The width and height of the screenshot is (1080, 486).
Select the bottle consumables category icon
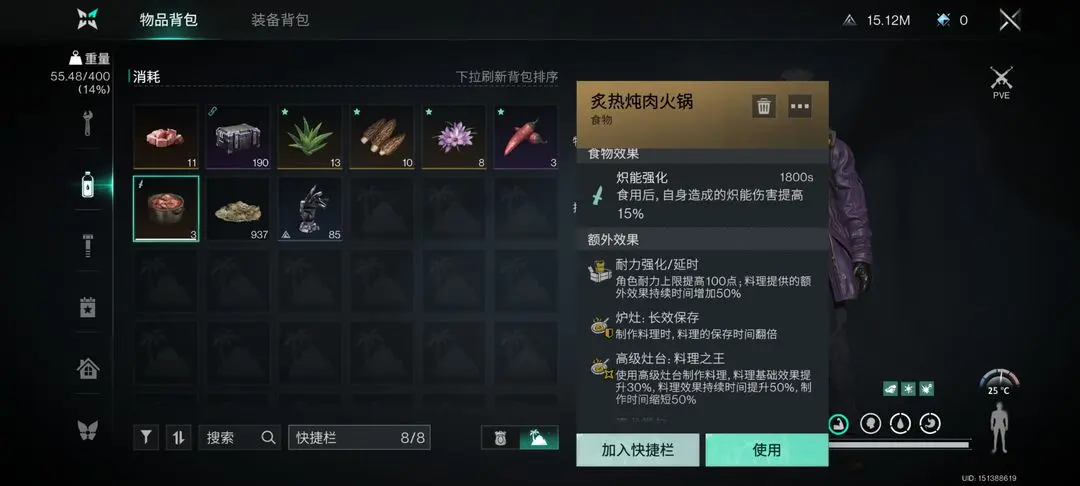pos(87,184)
